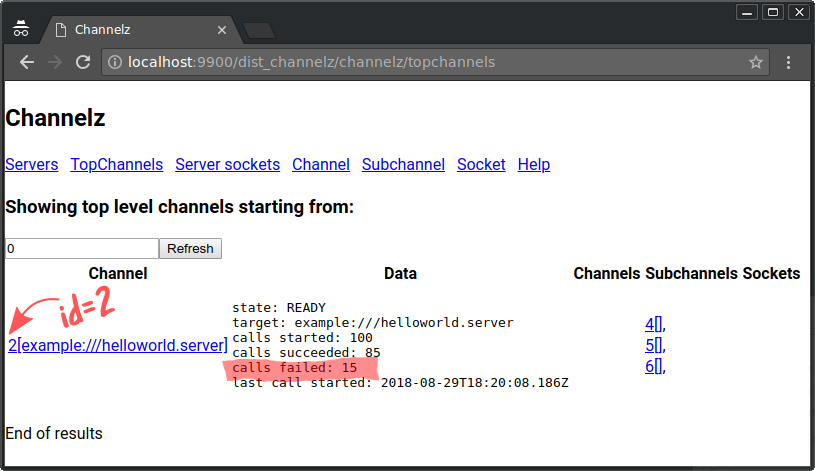Viewport: 815px width, 471px height.
Task: Navigate to the Channel page
Action: tap(320, 164)
